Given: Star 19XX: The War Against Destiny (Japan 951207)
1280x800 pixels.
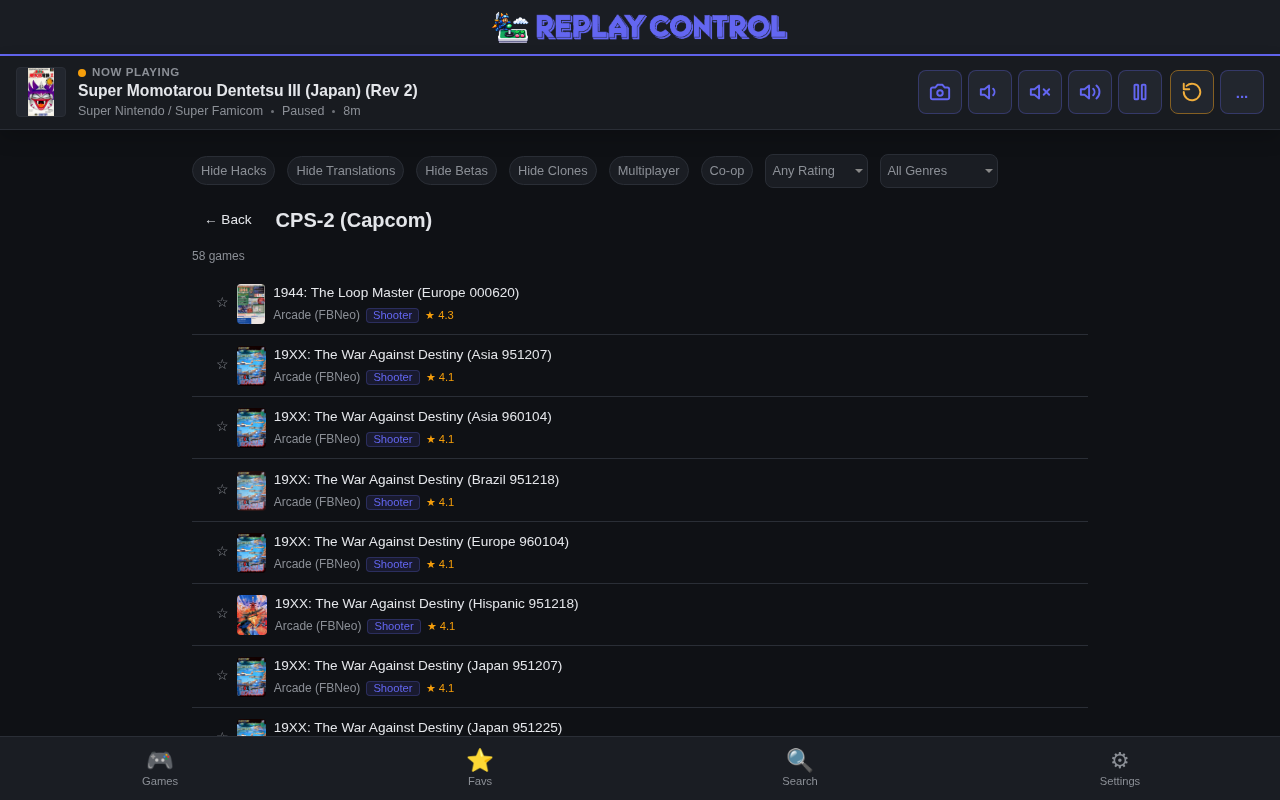Looking at the screenshot, I should [x=222, y=676].
